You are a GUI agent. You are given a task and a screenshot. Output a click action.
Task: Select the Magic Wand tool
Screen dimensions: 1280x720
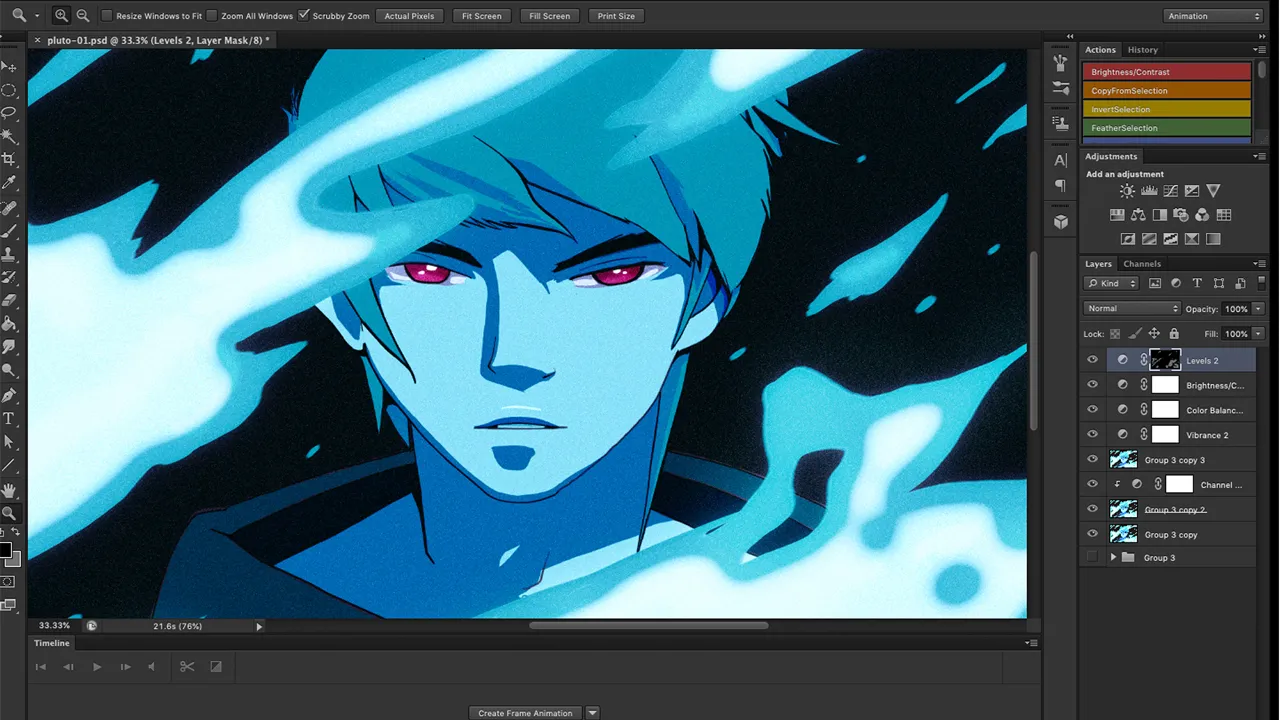coord(9,136)
